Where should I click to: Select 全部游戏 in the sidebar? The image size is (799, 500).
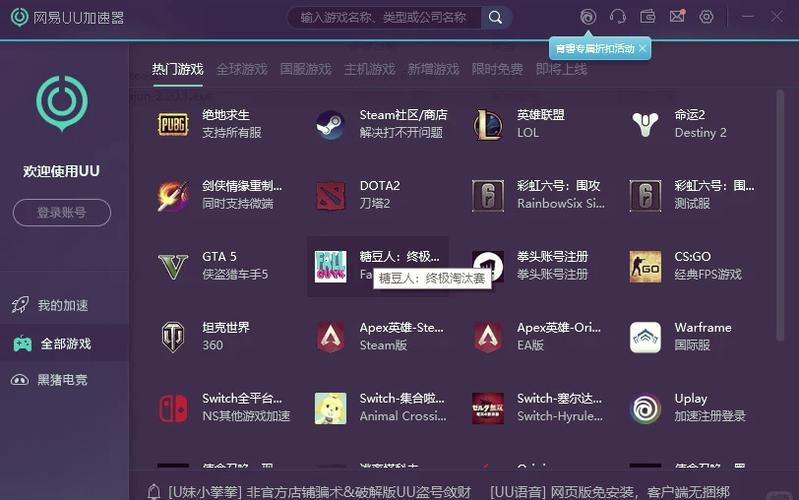64,343
